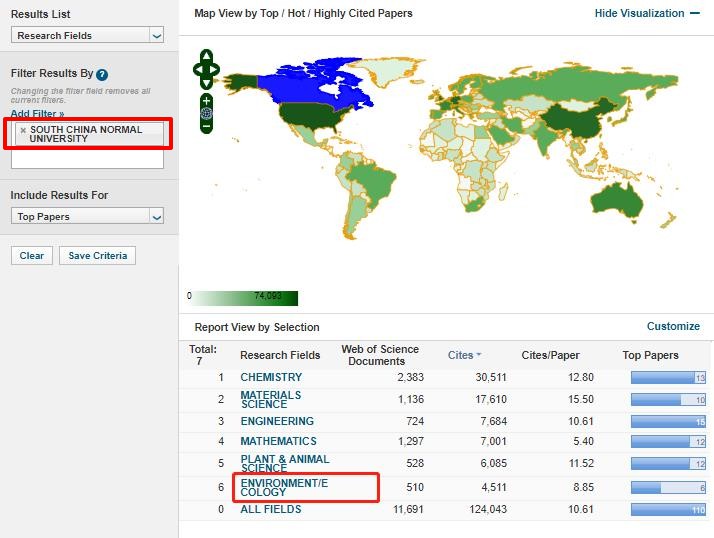Click Australia on the world map
Image resolution: width=714 pixels, height=538 pixels.
[617, 202]
